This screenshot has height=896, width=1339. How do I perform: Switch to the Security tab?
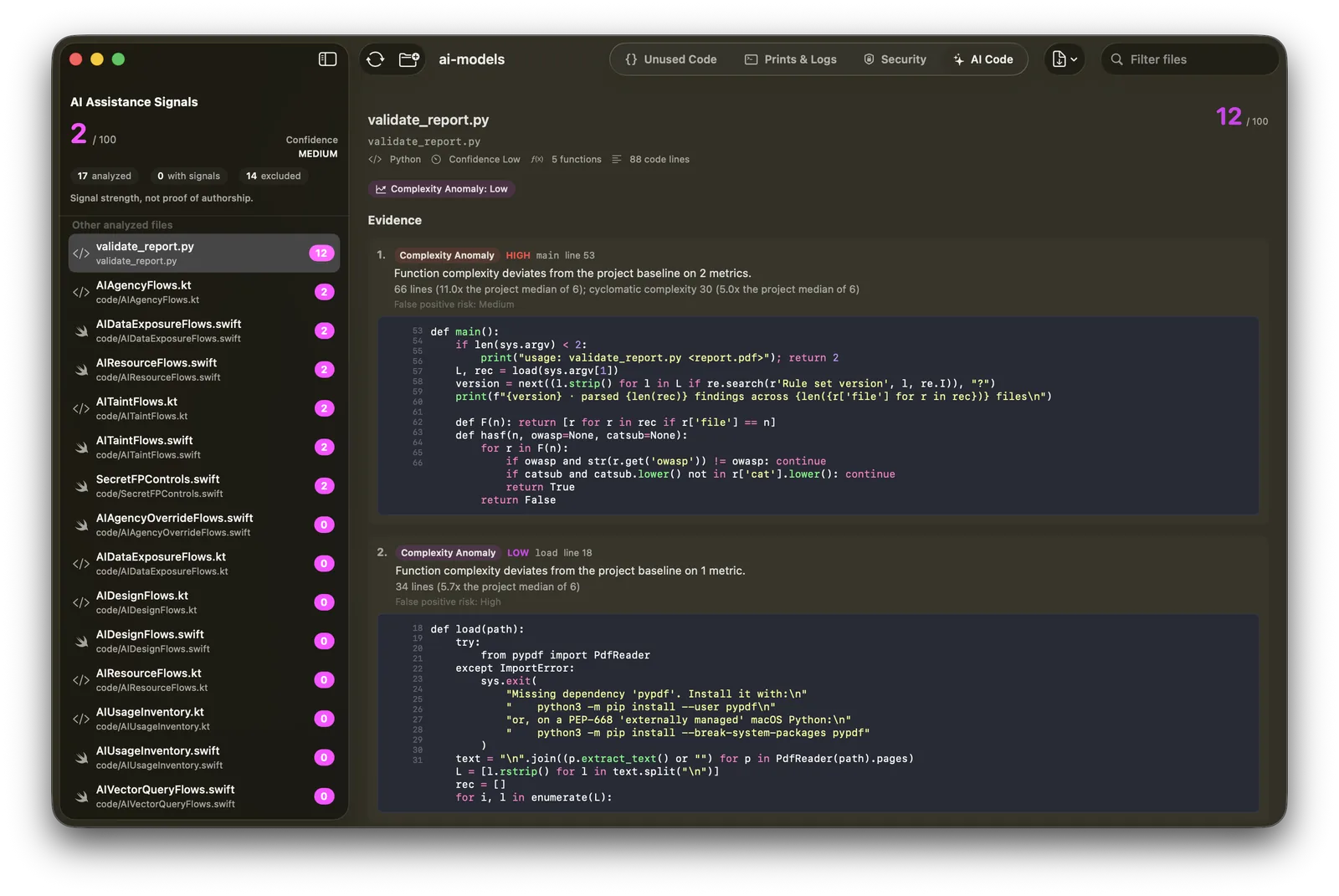pyautogui.click(x=895, y=59)
